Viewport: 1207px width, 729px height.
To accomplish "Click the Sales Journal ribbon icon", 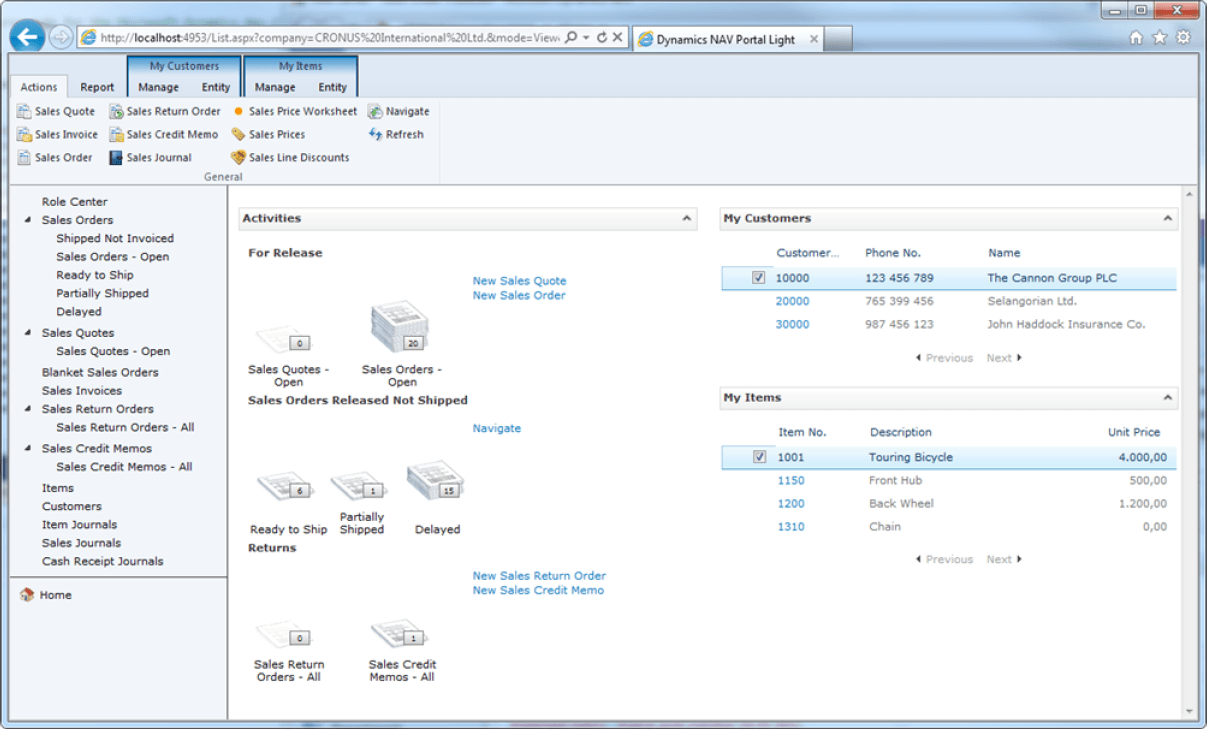I will pyautogui.click(x=116, y=158).
